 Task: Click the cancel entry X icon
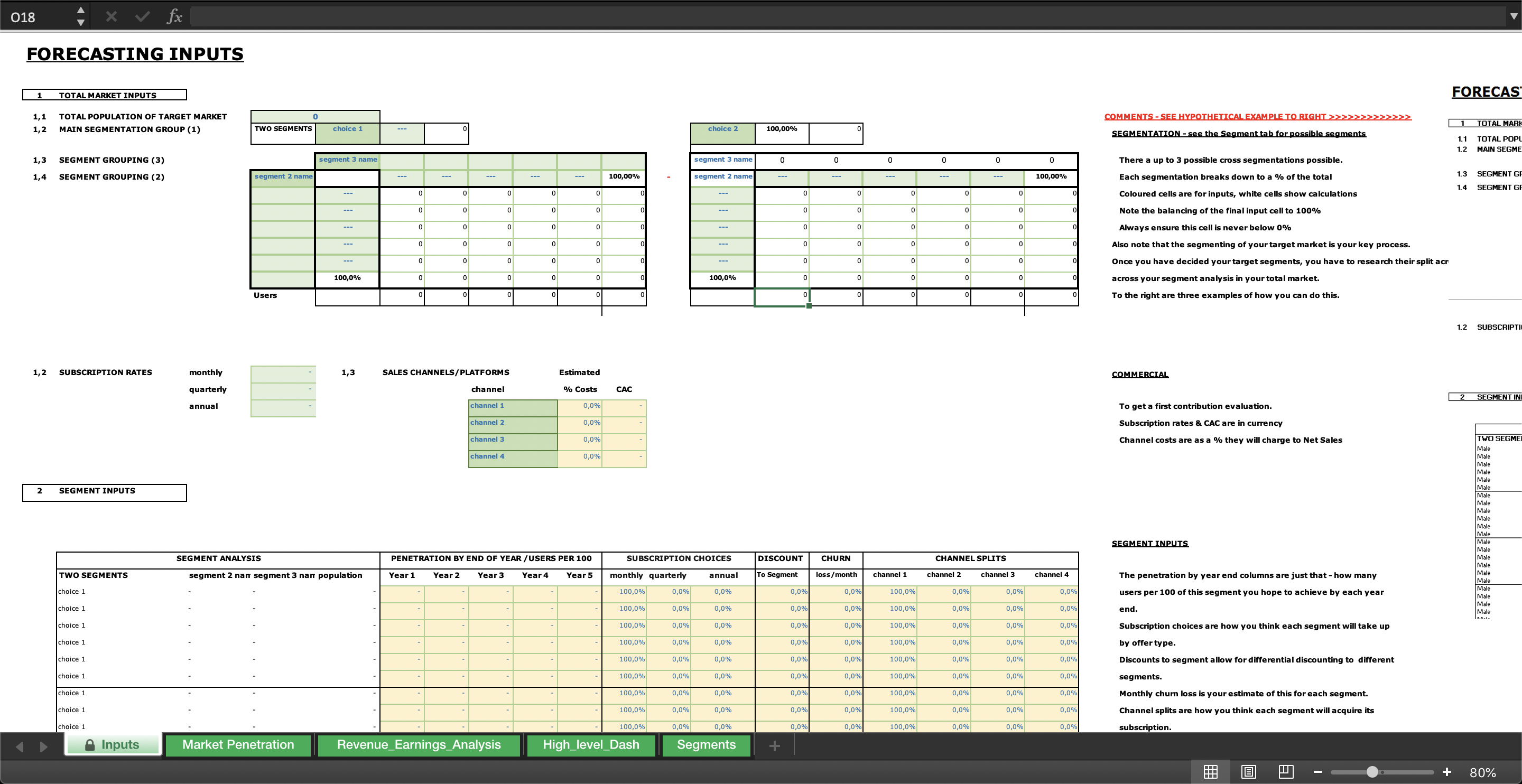coord(111,16)
